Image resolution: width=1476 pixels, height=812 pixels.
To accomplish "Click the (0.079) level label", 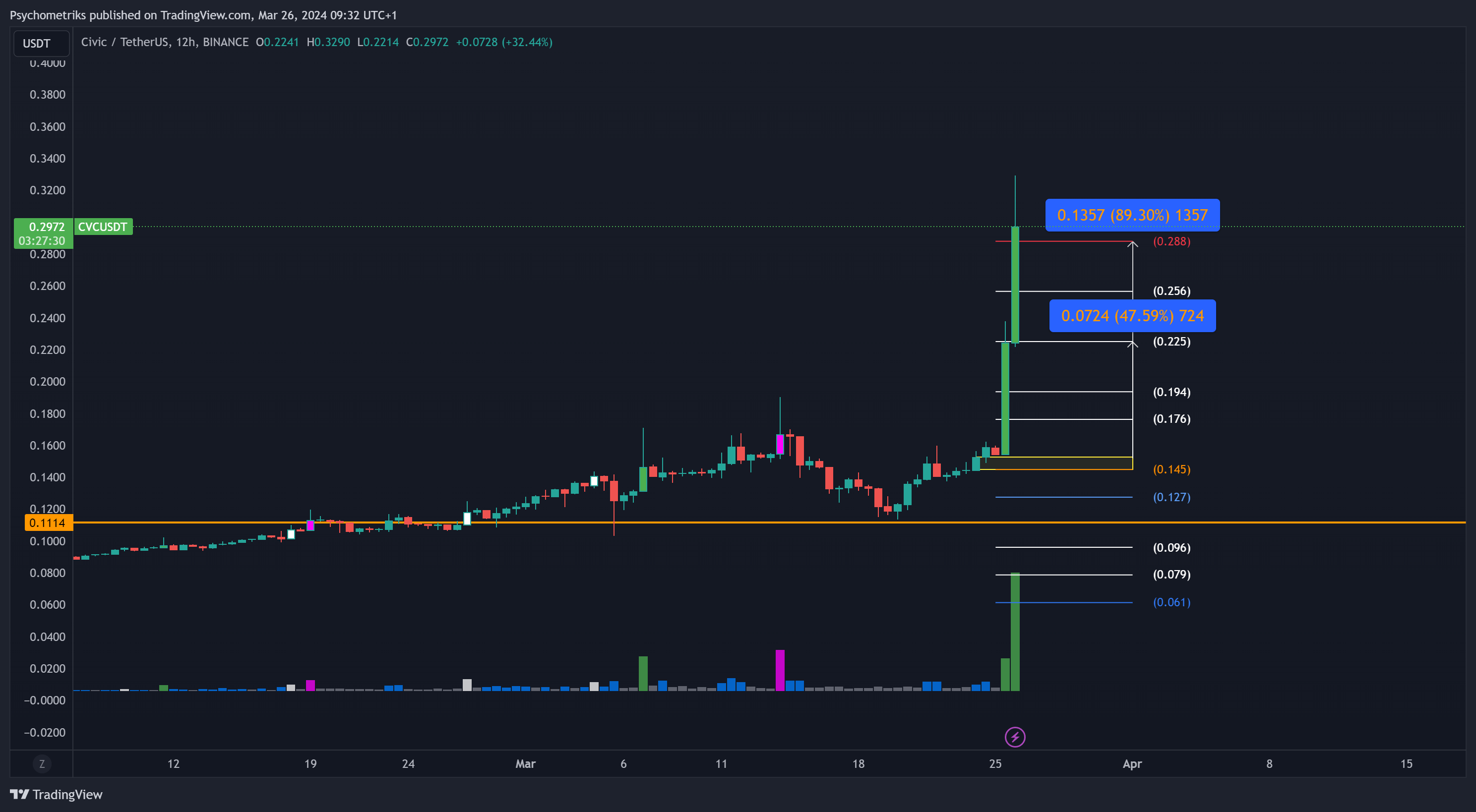I will tap(1172, 575).
